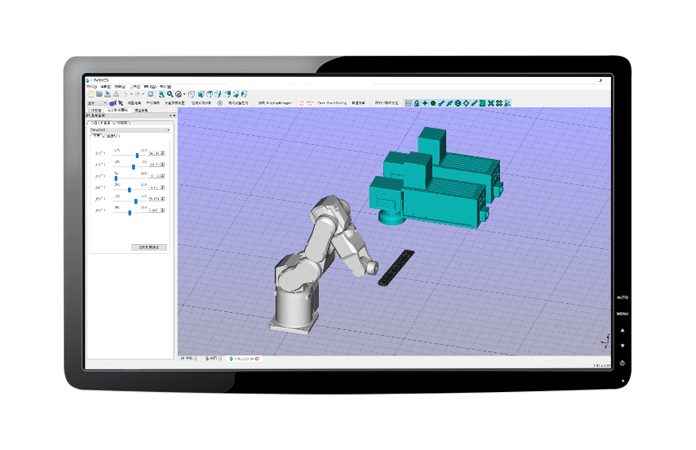Open the second menu in the menu bar

(x=106, y=87)
